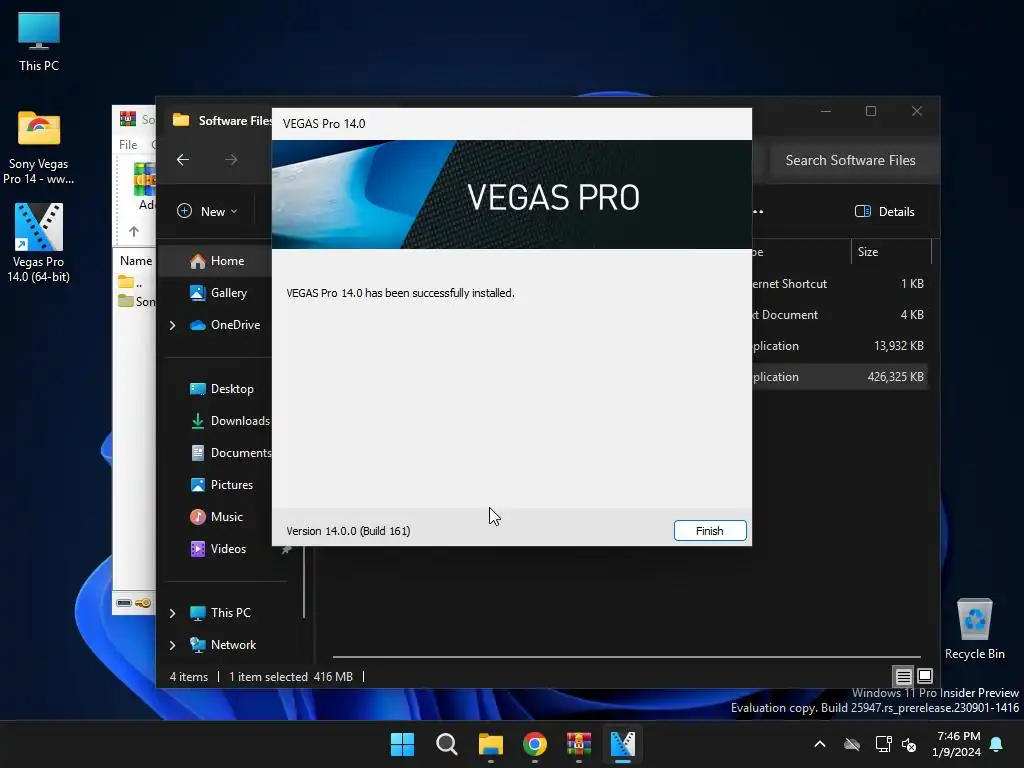1024x768 pixels.
Task: Switch Explorer to large thumbnails view
Action: click(925, 676)
